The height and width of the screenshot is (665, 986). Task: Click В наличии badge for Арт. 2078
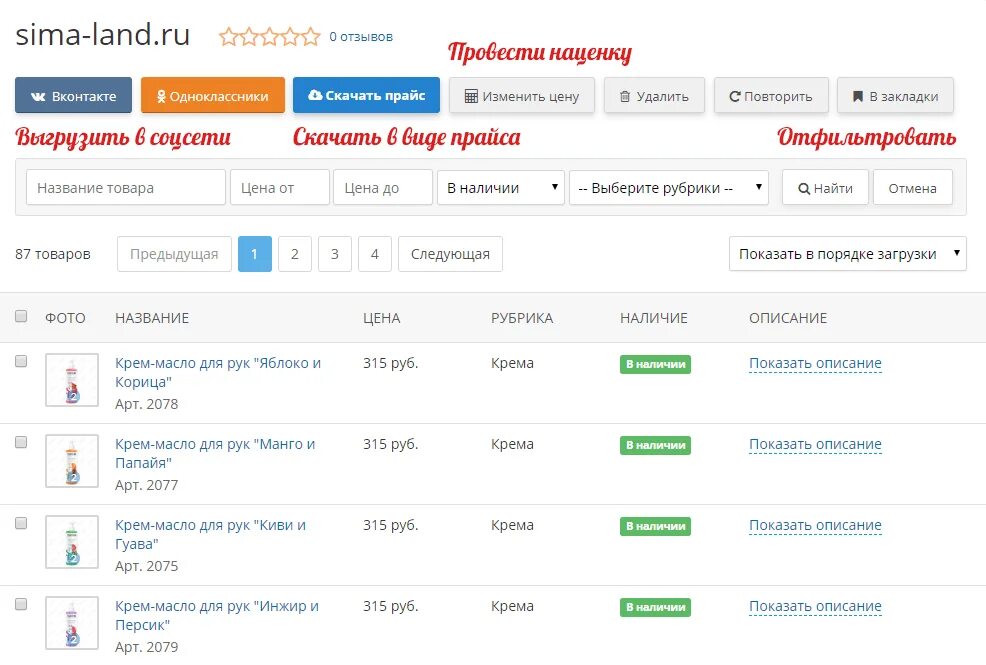(x=655, y=364)
